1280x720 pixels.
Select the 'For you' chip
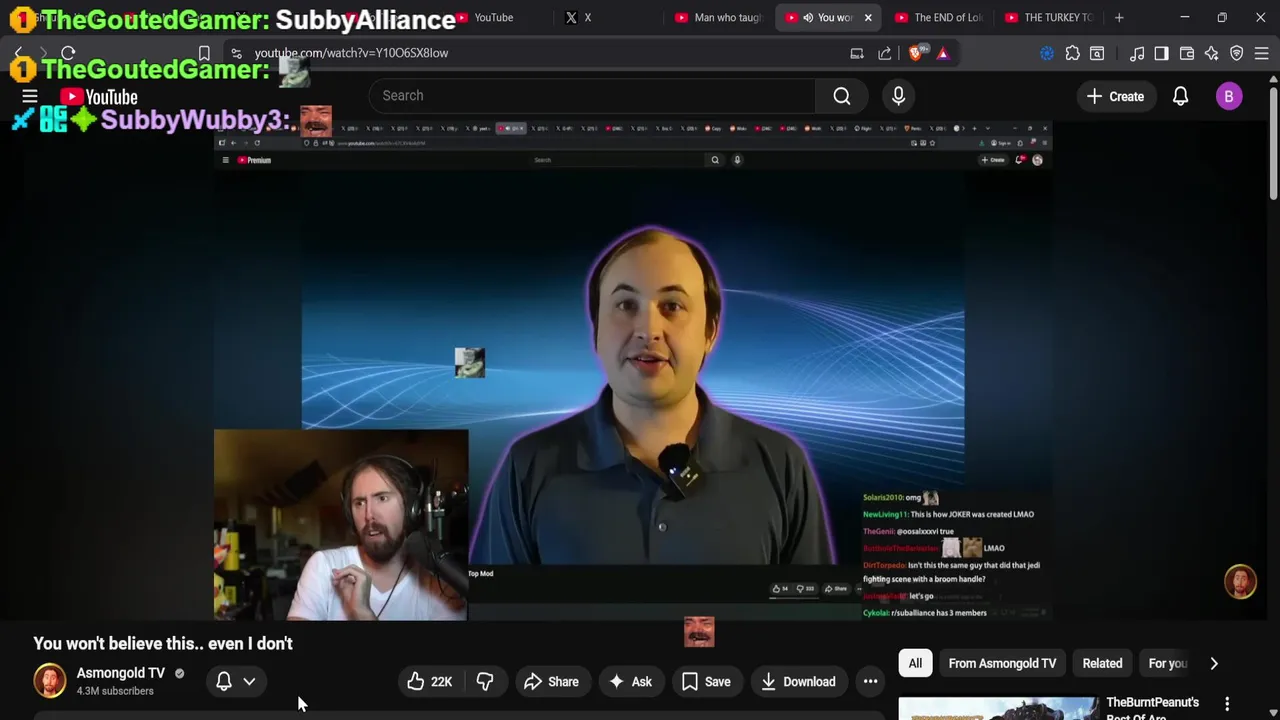click(x=1167, y=663)
